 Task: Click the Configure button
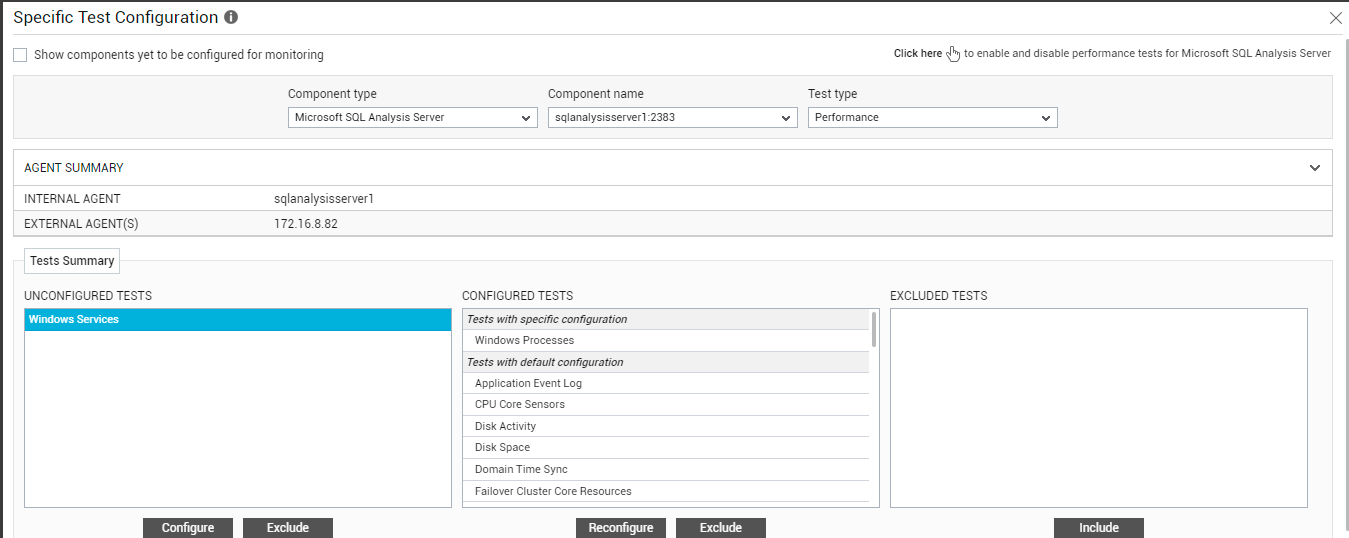[x=188, y=528]
